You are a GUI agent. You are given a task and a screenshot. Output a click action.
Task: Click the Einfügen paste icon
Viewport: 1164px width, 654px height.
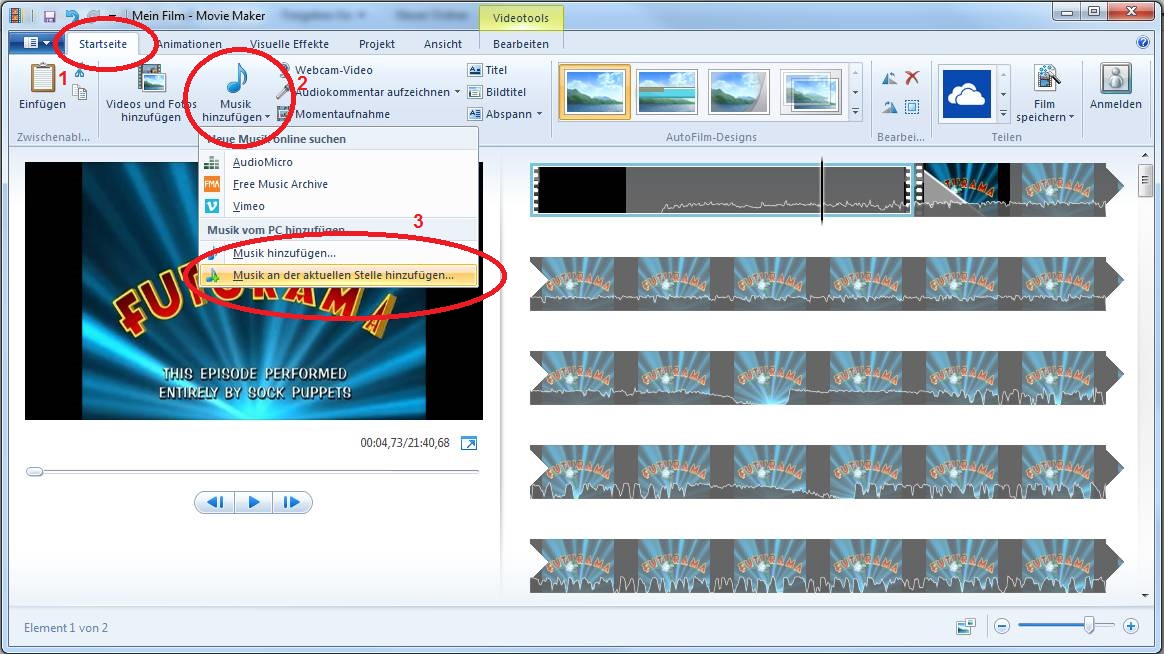tap(42, 78)
